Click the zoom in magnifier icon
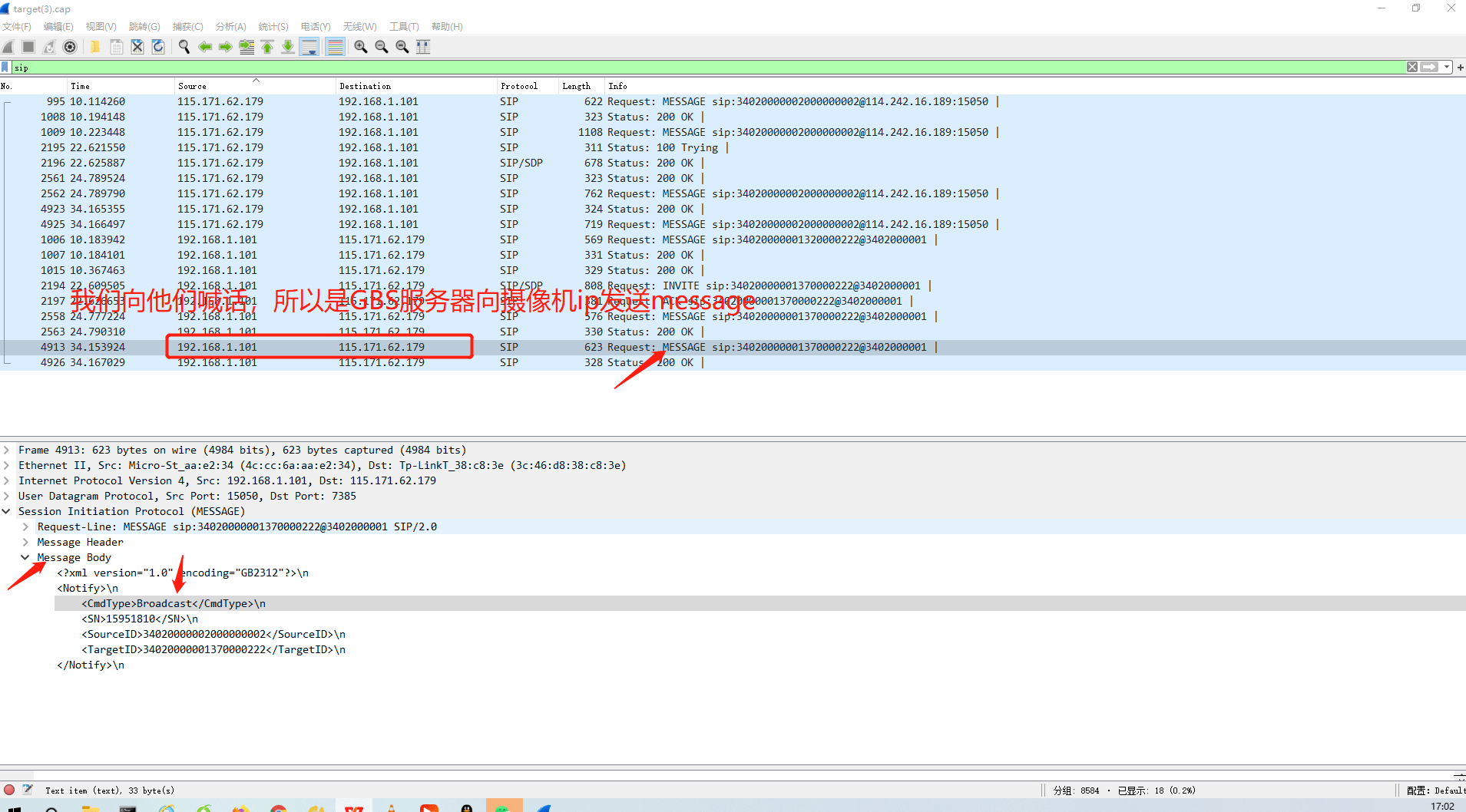The width and height of the screenshot is (1466, 812). coord(360,47)
